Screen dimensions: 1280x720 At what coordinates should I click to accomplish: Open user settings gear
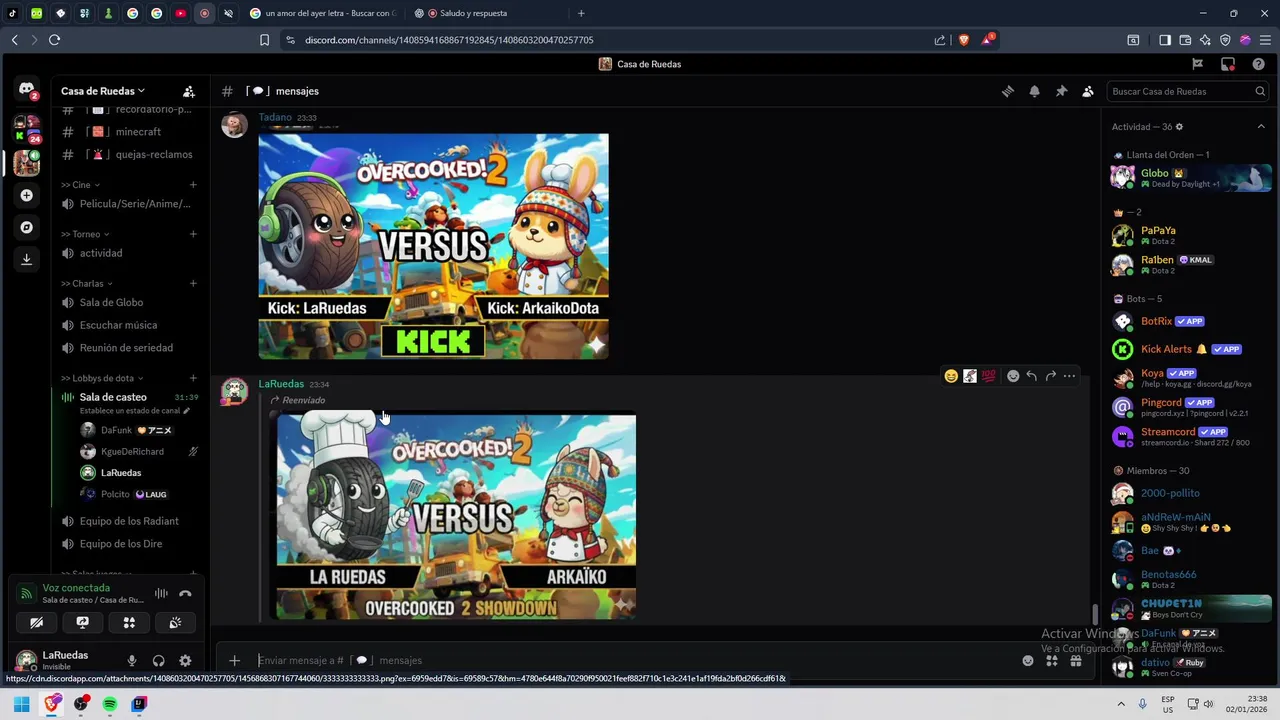click(x=185, y=661)
